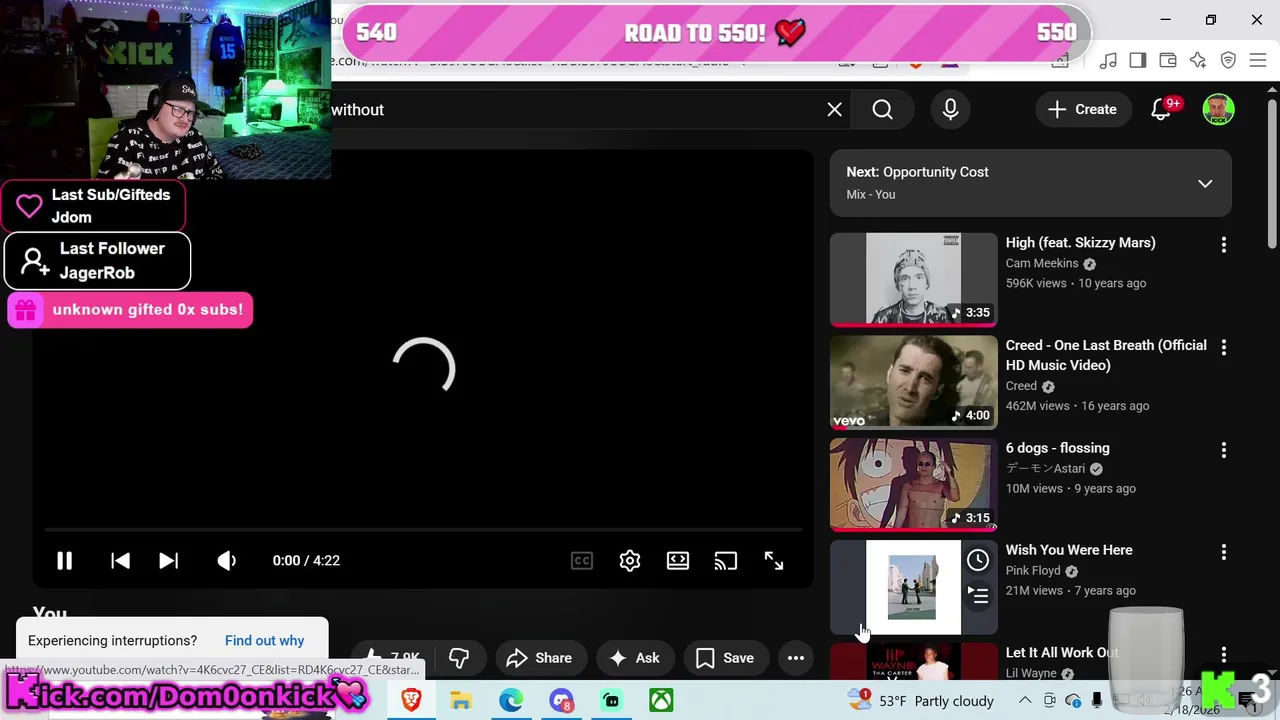This screenshot has width=1280, height=720.
Task: Mute the video player volume
Action: tap(227, 561)
